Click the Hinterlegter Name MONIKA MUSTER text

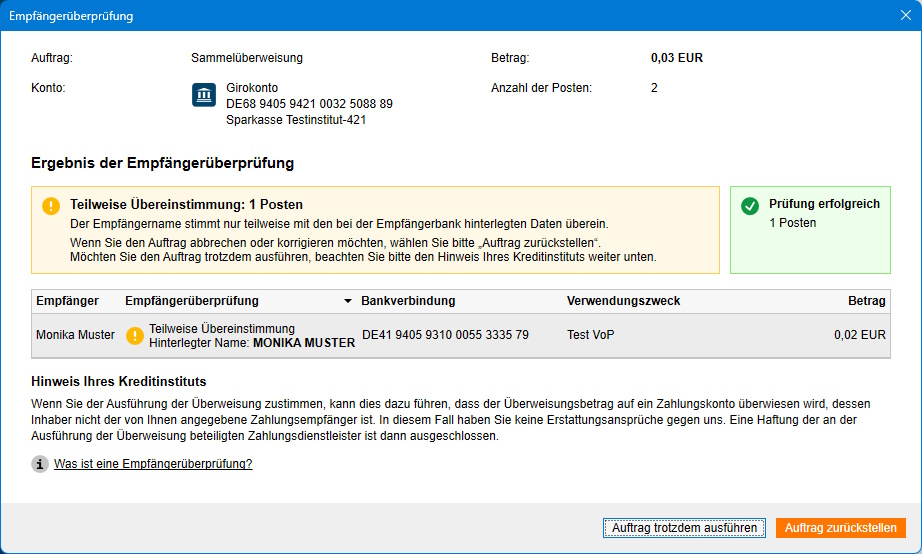coord(252,342)
